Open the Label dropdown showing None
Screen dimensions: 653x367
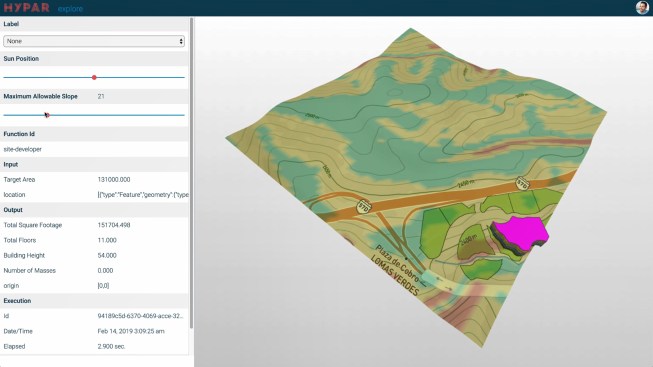pos(94,41)
